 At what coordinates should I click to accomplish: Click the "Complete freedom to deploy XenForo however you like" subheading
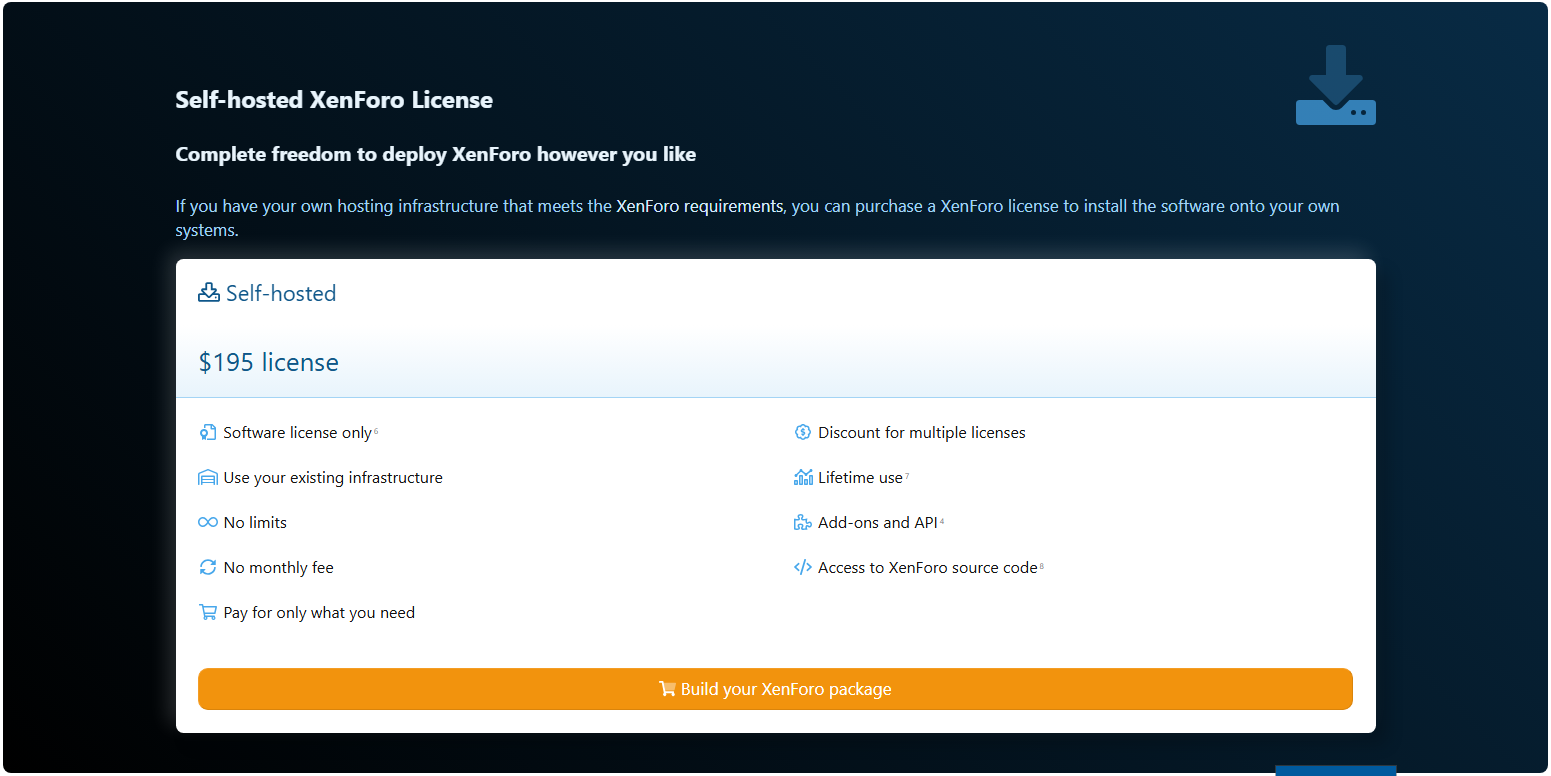pyautogui.click(x=436, y=155)
